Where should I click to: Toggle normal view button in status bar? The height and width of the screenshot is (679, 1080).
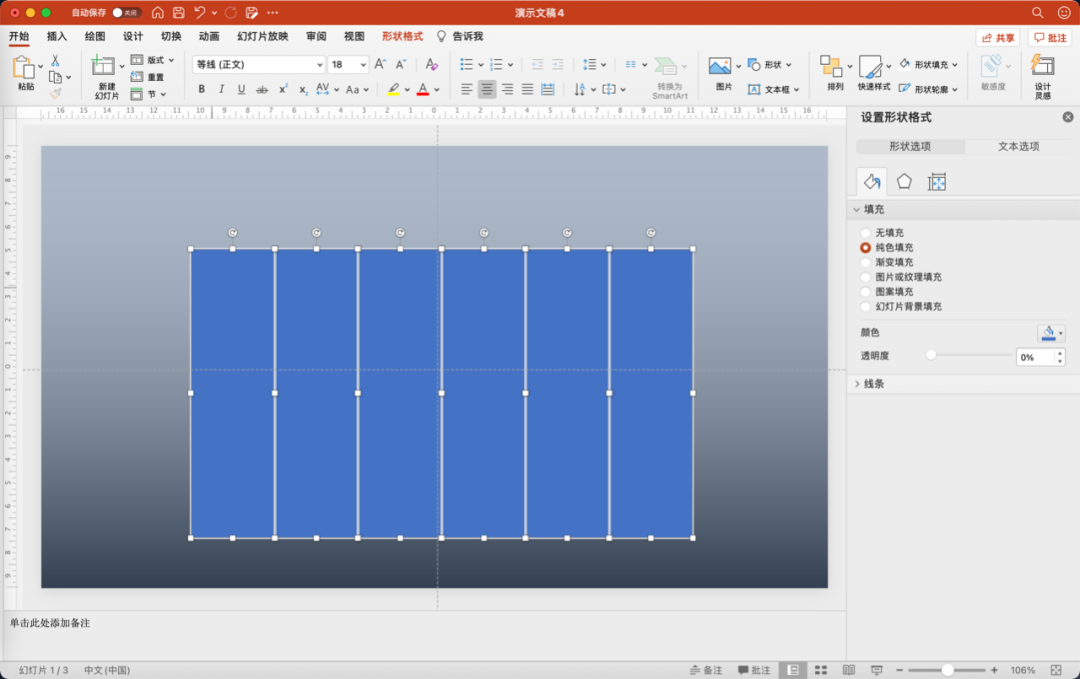[793, 669]
